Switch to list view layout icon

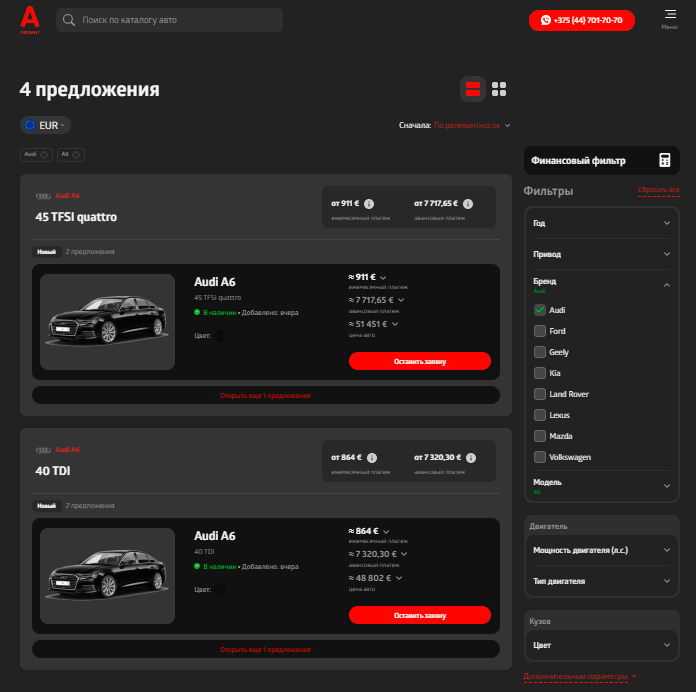(x=473, y=89)
